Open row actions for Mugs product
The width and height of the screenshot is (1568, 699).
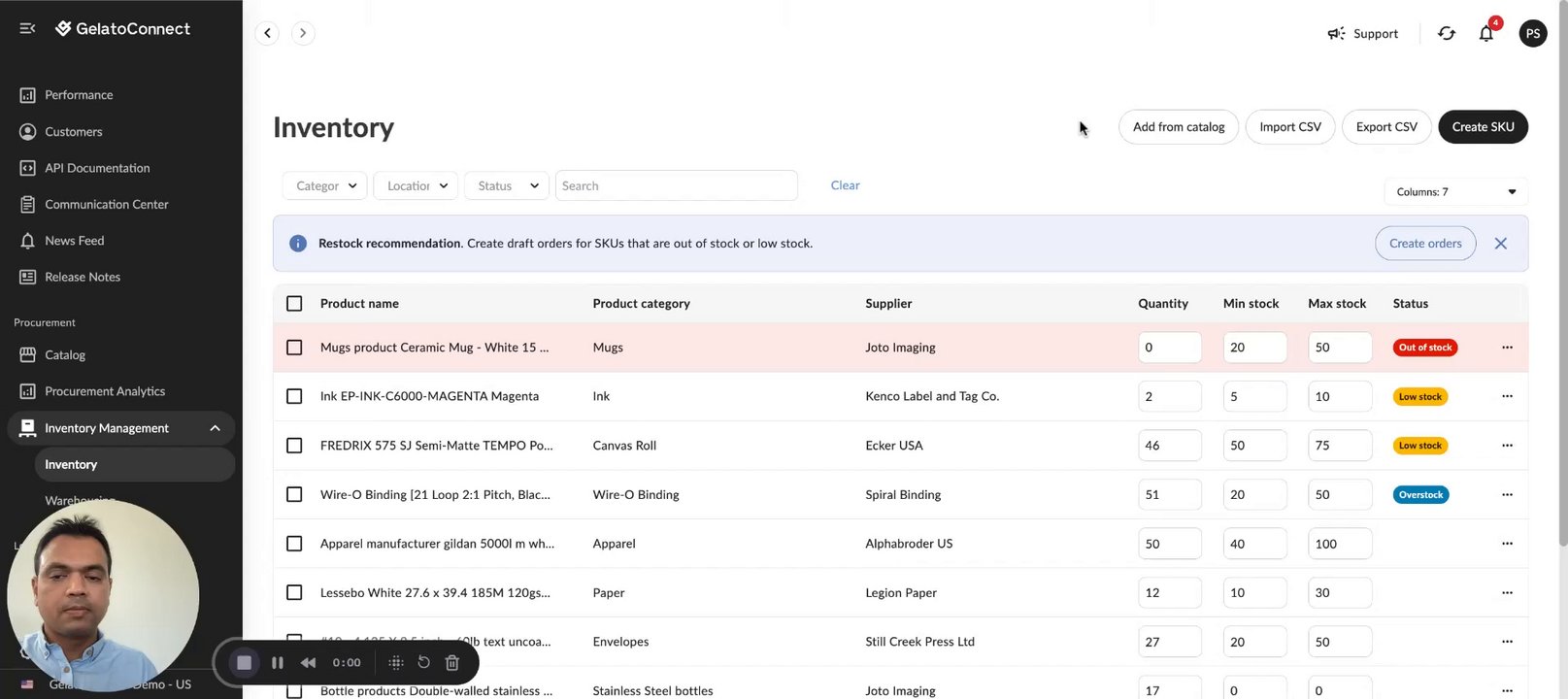click(1507, 348)
